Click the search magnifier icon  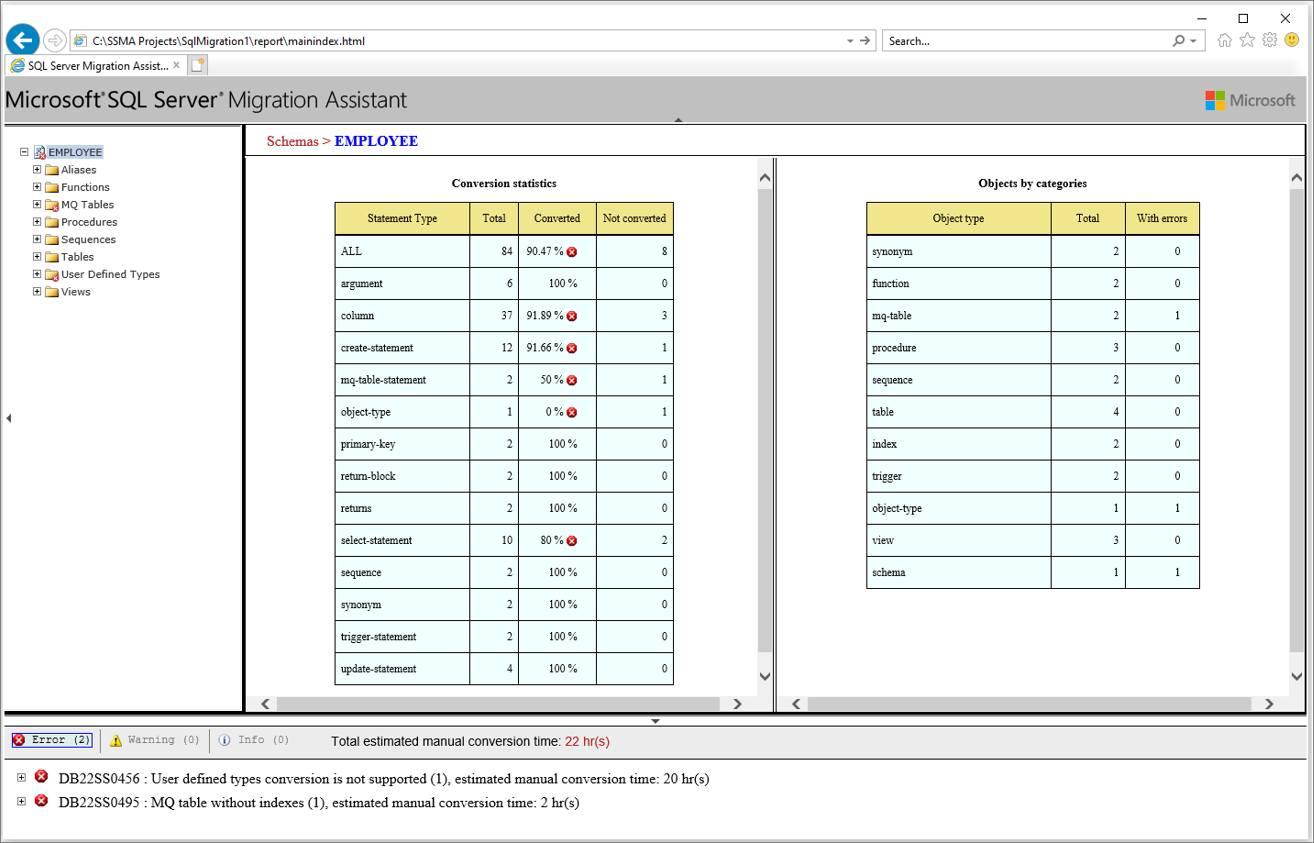click(1179, 40)
